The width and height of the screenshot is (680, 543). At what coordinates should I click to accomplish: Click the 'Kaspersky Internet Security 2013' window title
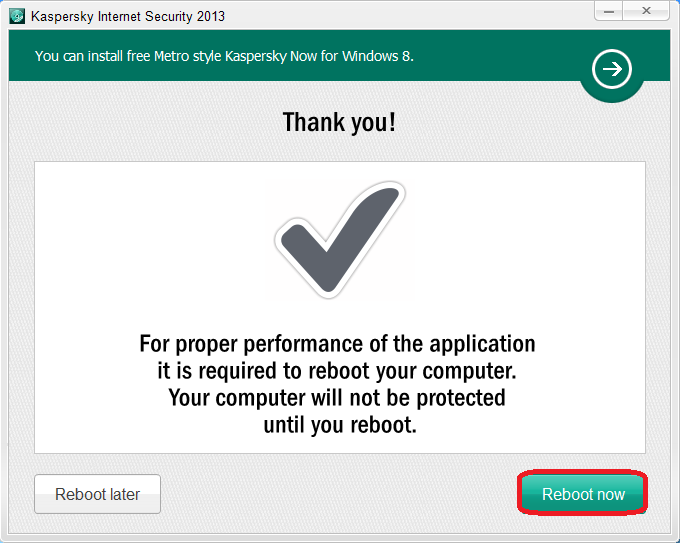(x=128, y=16)
